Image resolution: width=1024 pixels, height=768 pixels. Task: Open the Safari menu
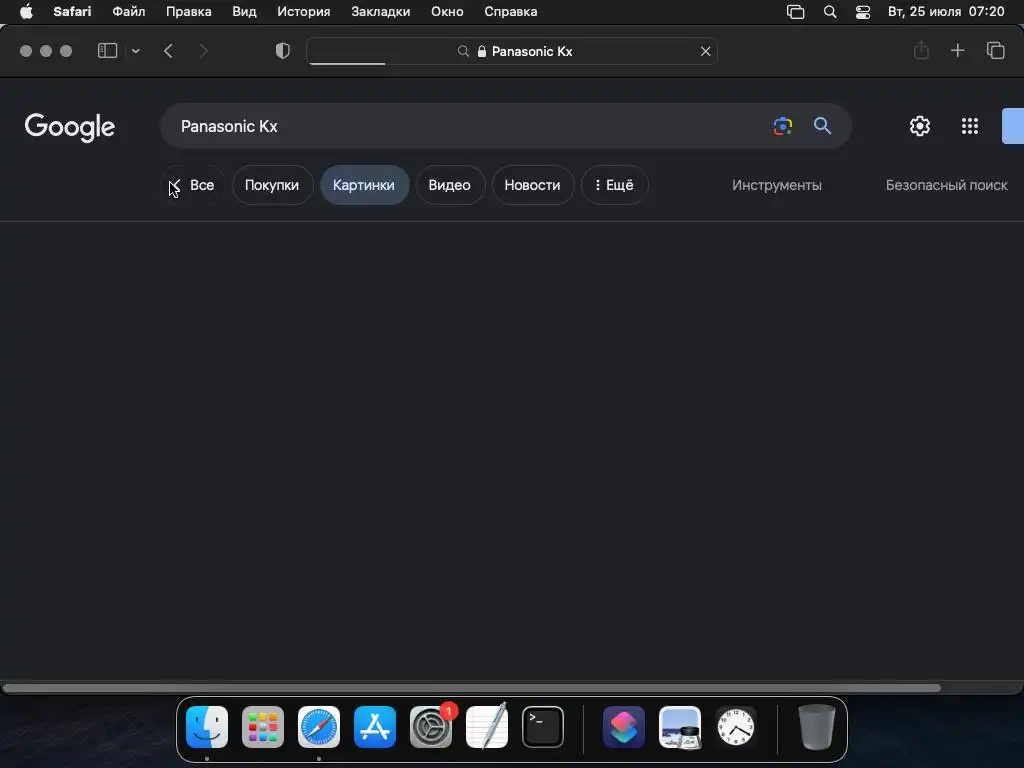point(72,12)
